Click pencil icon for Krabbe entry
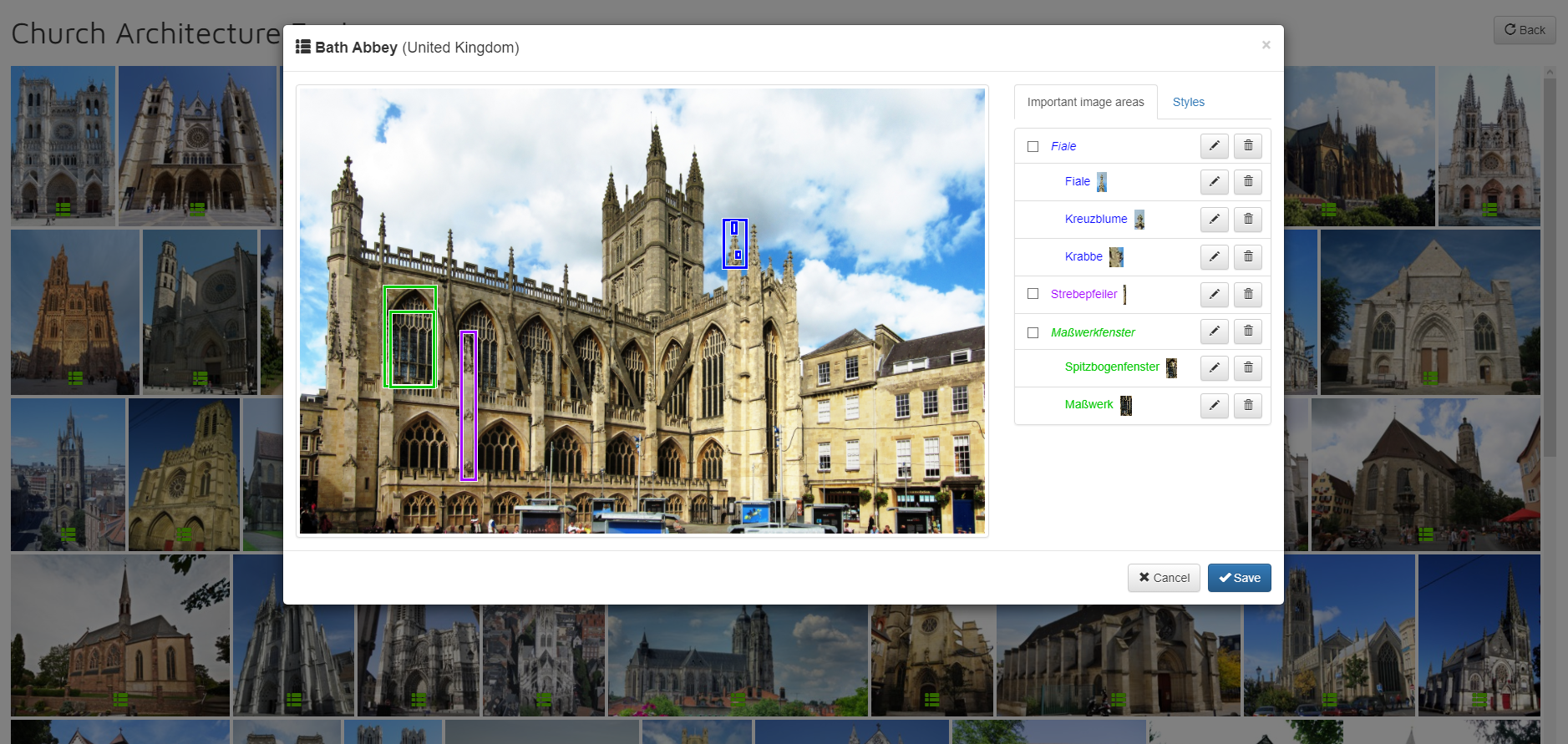Image resolution: width=1568 pixels, height=744 pixels. (x=1214, y=257)
